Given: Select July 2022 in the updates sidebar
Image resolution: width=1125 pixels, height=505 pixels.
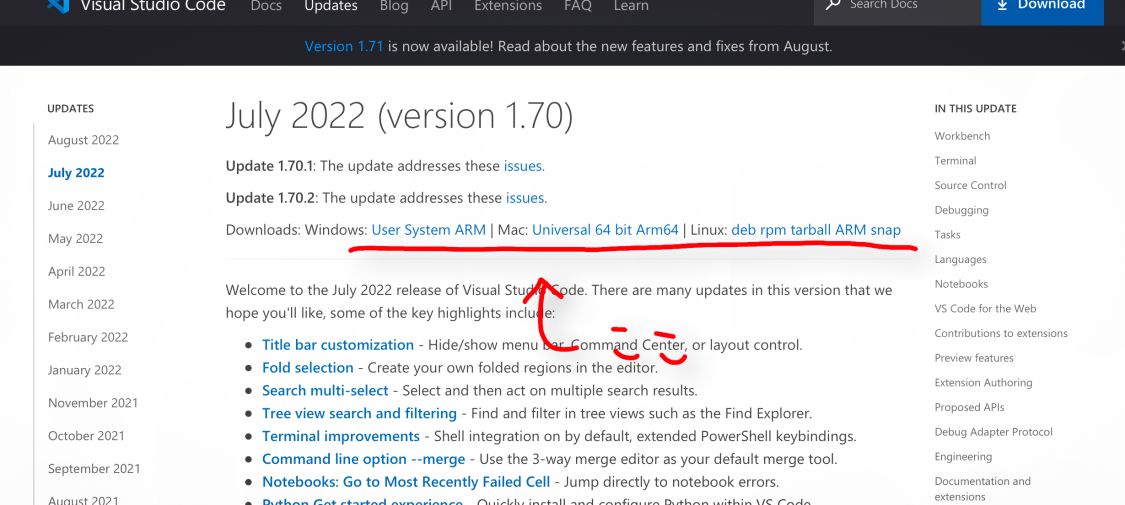Looking at the screenshot, I should pos(76,173).
